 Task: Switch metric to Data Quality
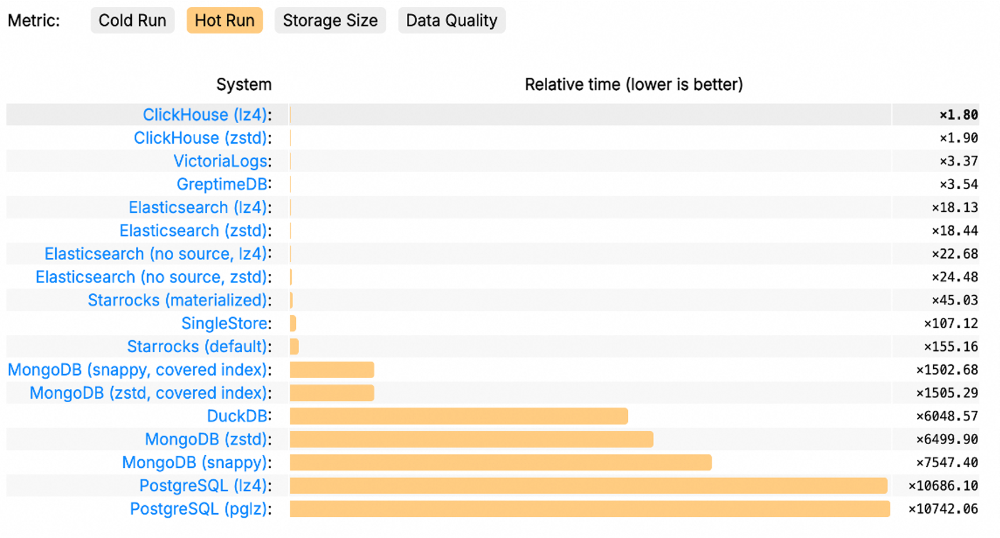[x=451, y=21]
